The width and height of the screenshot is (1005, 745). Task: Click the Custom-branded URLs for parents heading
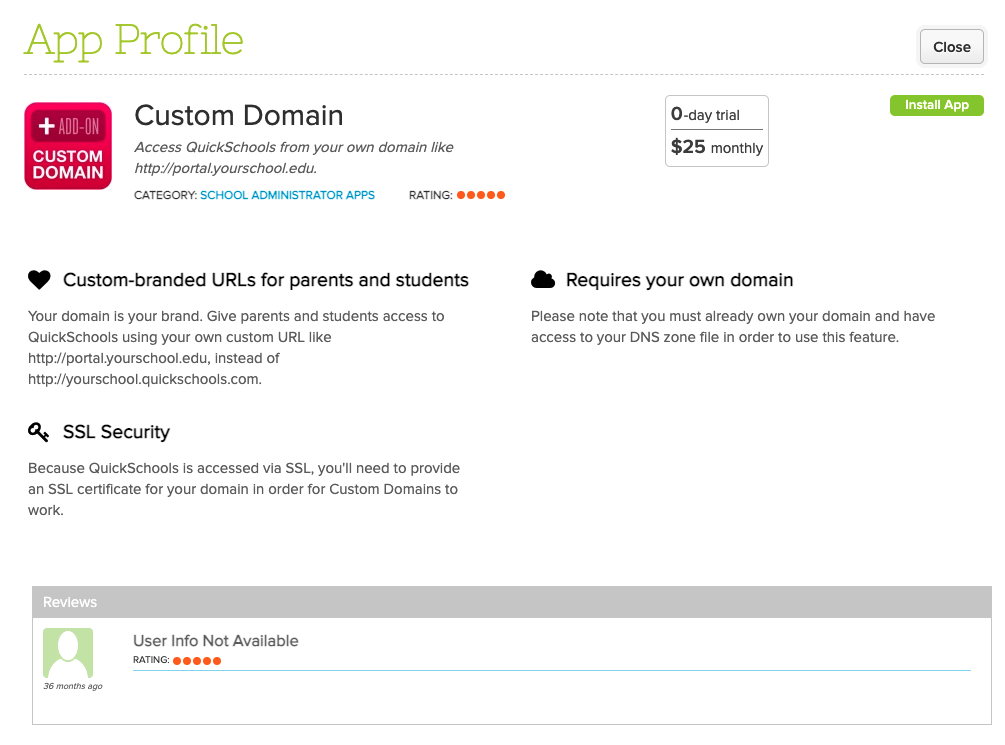[266, 280]
